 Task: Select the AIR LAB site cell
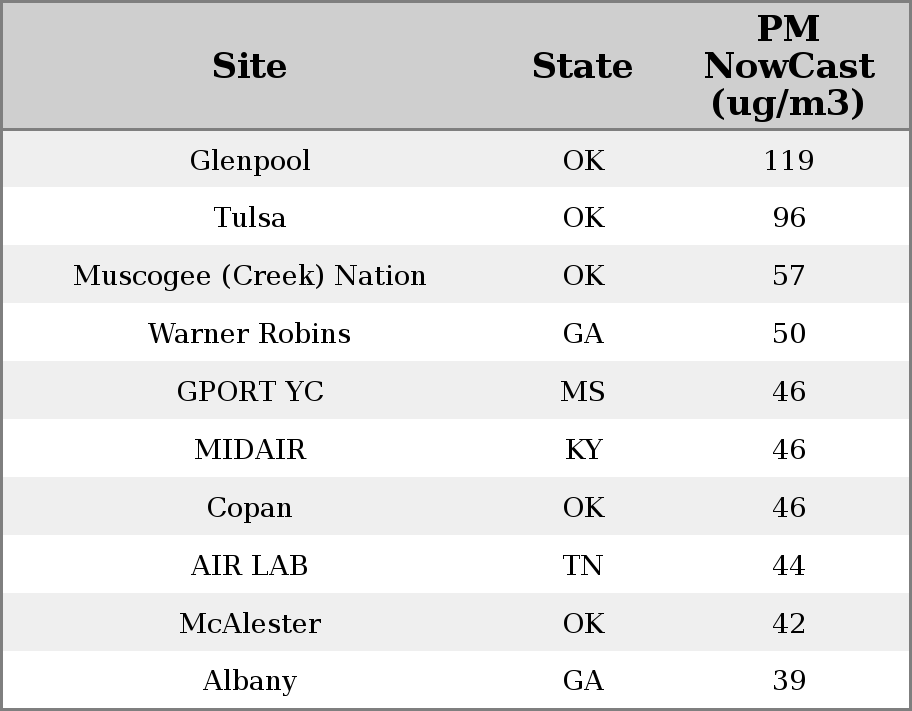click(250, 566)
